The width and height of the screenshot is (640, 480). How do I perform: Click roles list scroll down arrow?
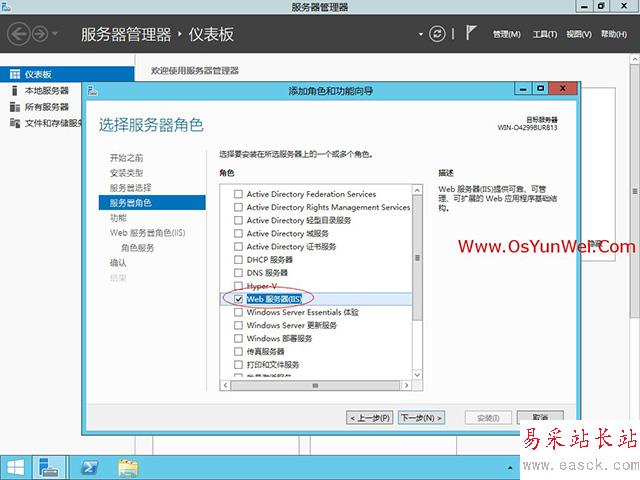tap(417, 374)
